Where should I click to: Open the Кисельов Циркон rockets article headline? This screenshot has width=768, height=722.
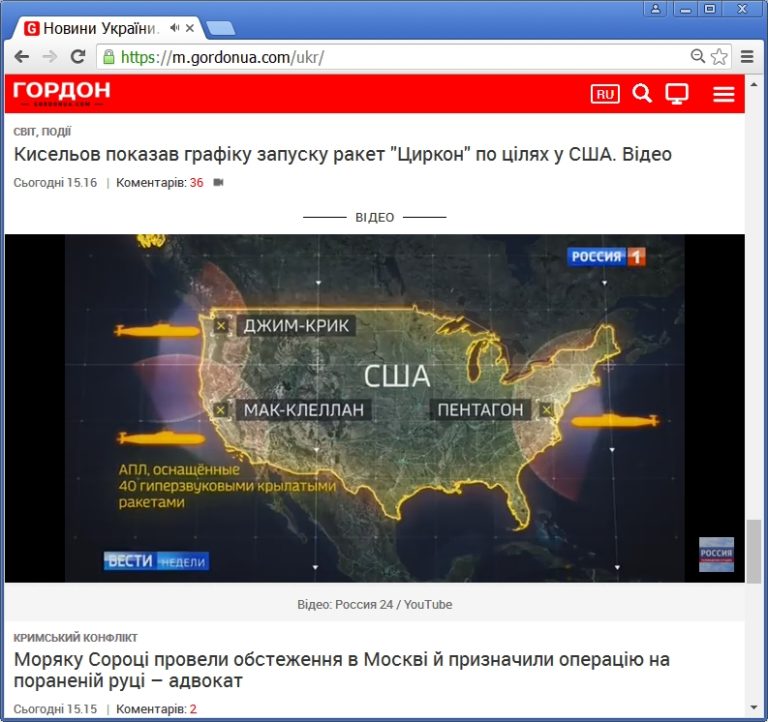(x=342, y=154)
